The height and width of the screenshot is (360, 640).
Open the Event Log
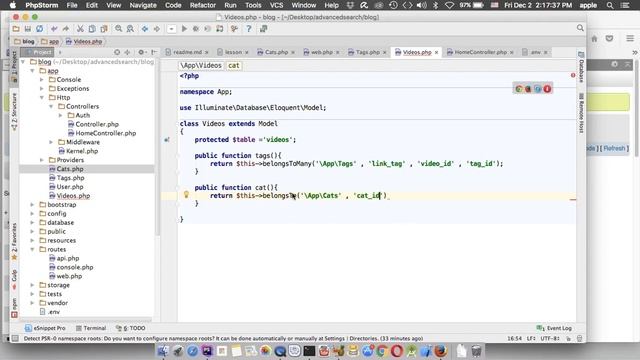(554, 328)
